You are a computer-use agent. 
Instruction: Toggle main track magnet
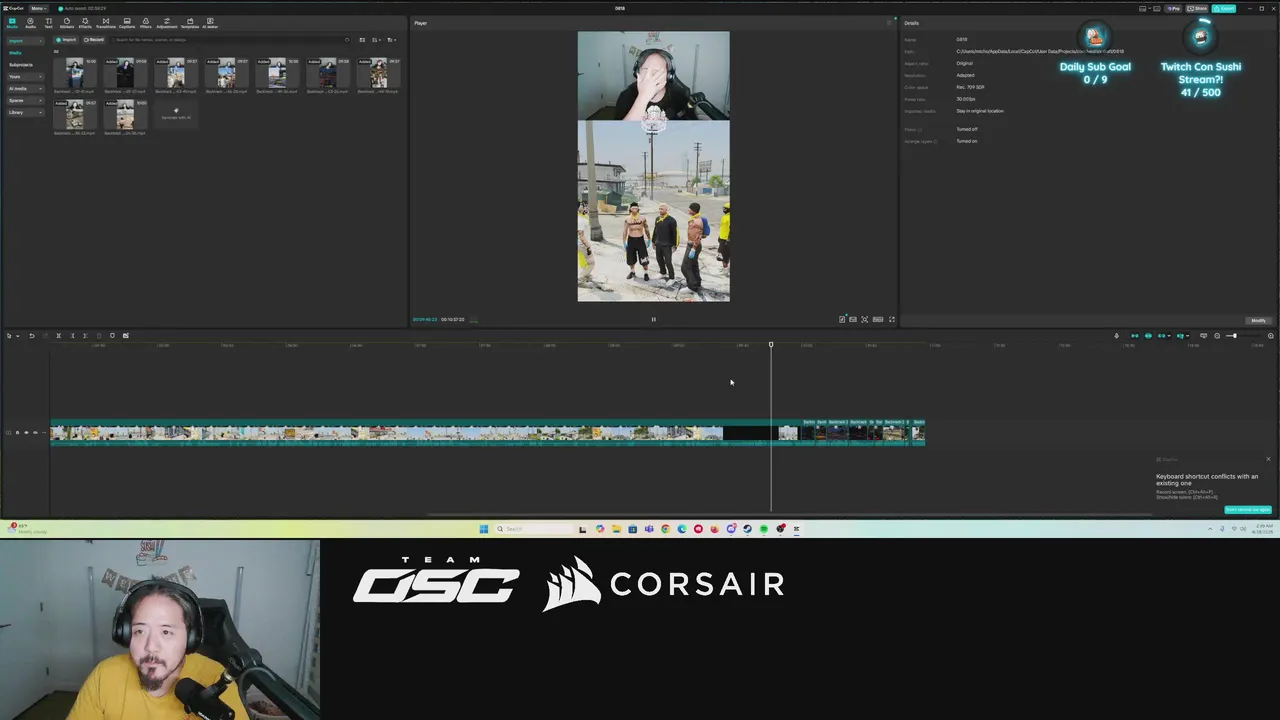coord(1134,336)
